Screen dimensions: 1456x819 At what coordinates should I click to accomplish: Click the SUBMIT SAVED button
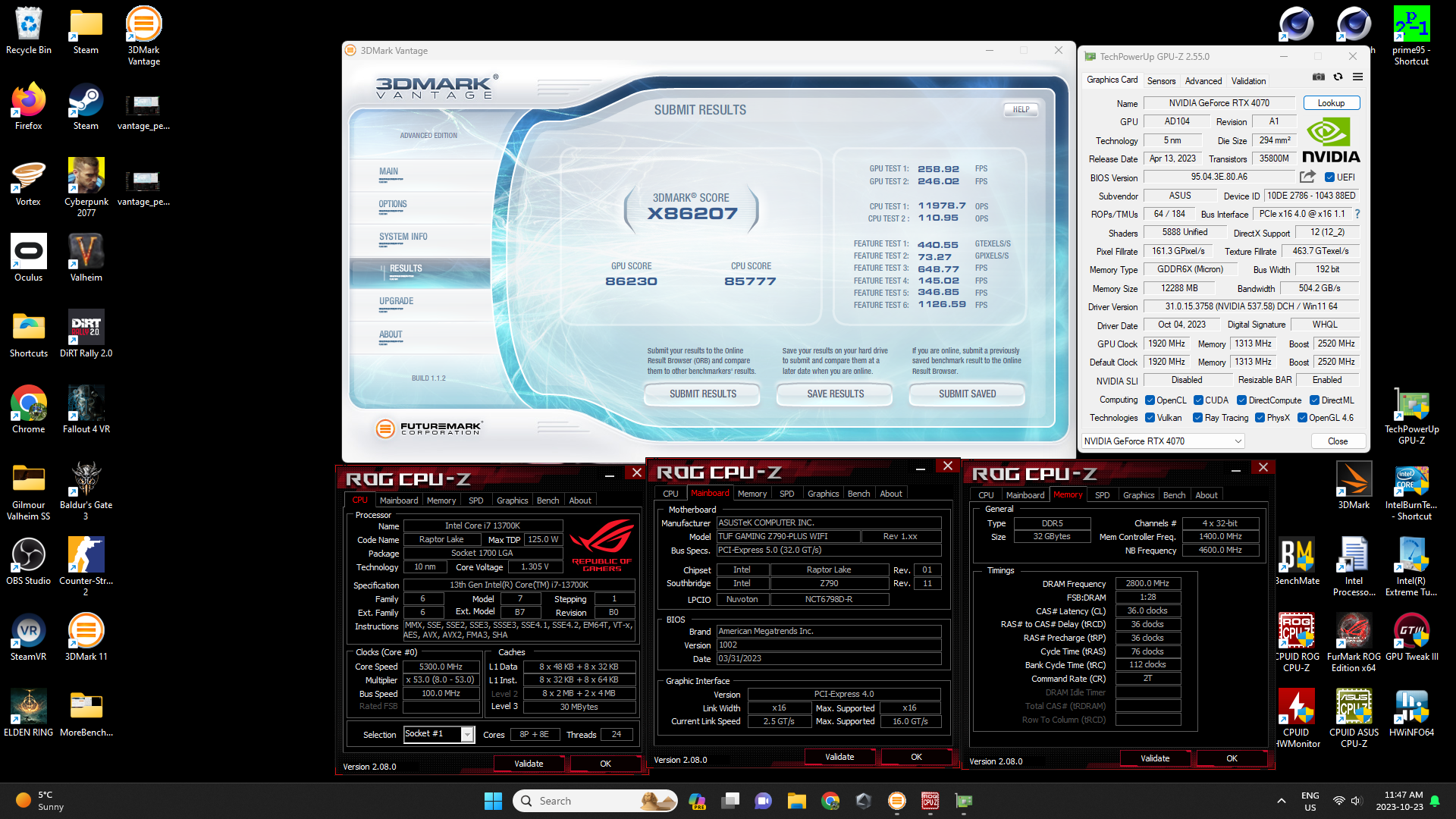(967, 394)
